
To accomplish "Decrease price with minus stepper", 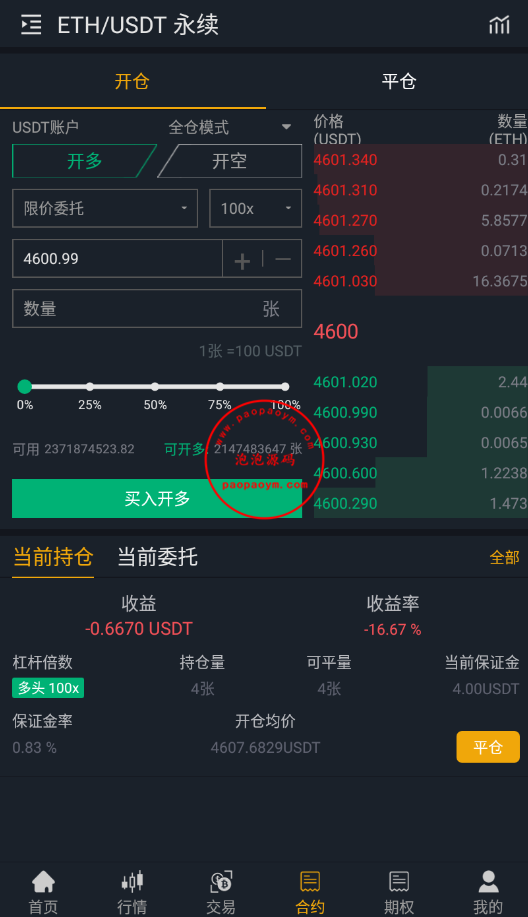I will click(283, 259).
